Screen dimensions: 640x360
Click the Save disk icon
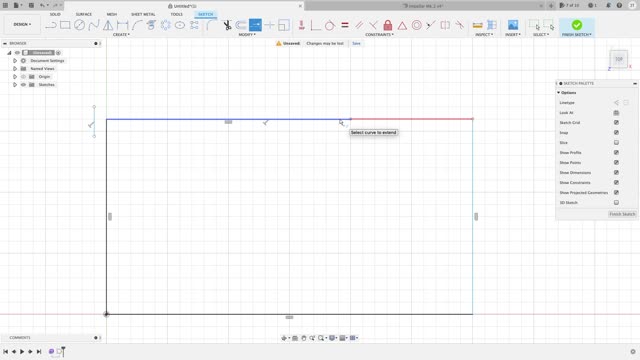(x=31, y=5)
